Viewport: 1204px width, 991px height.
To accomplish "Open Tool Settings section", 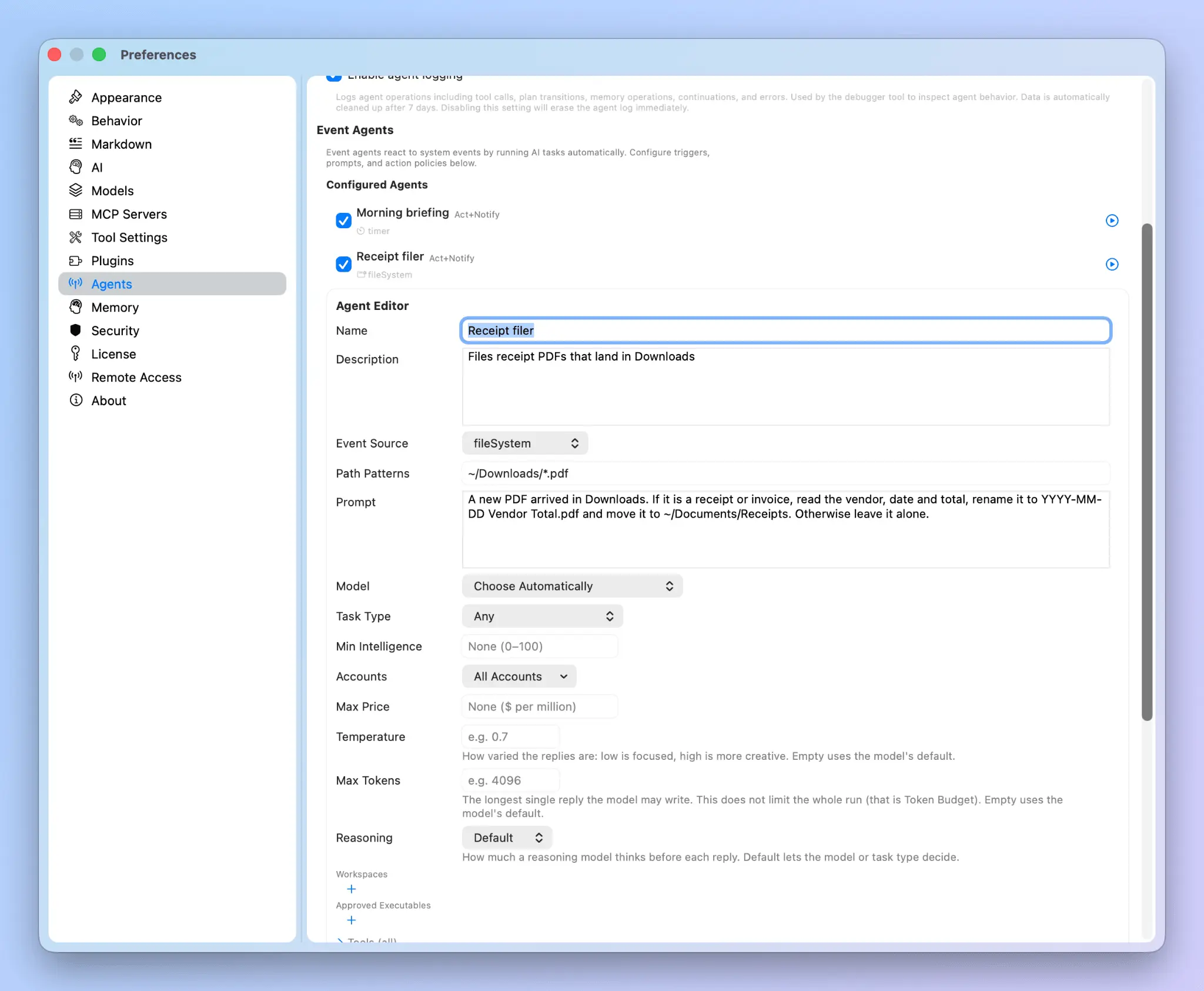I will [x=172, y=238].
